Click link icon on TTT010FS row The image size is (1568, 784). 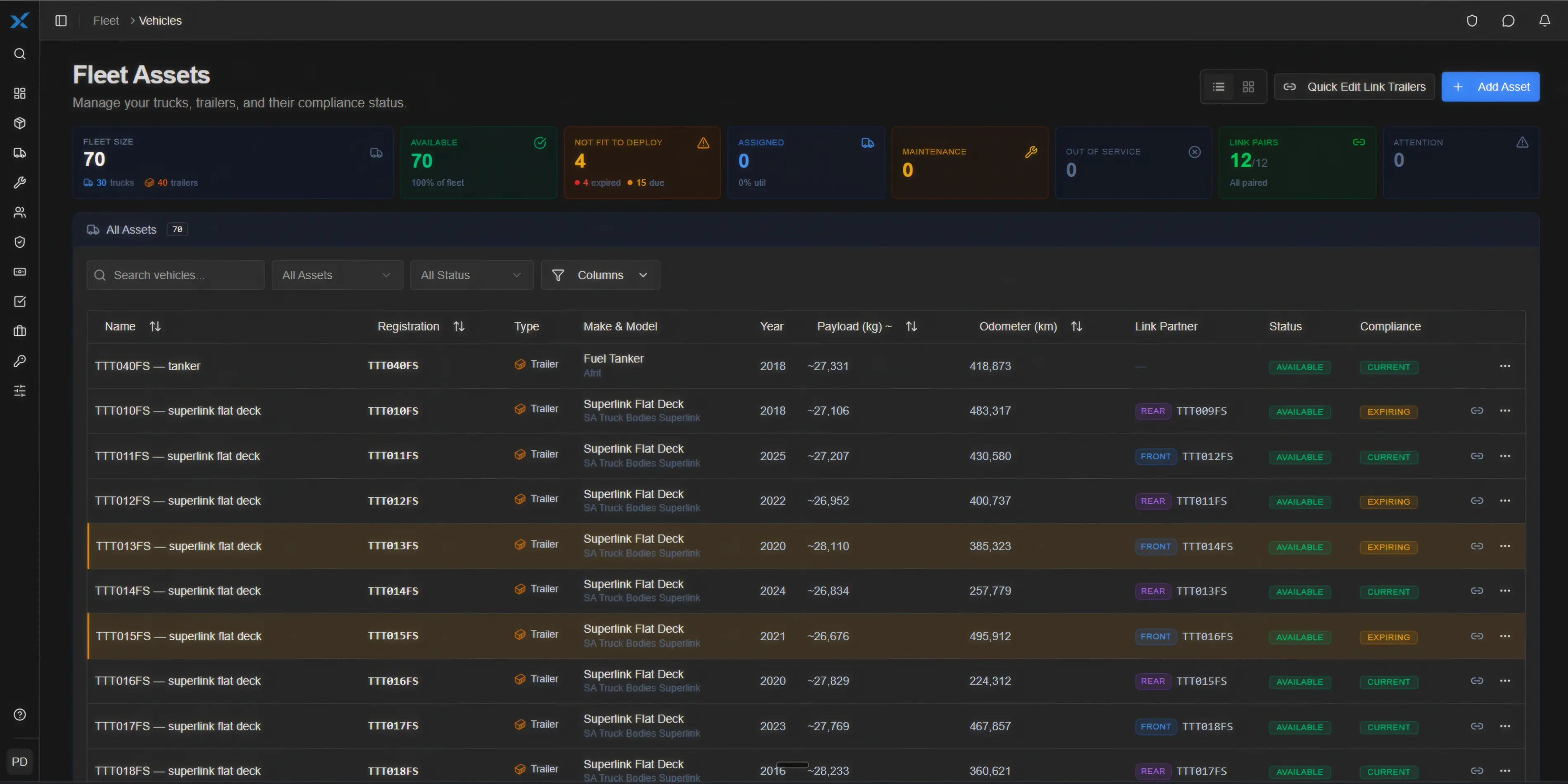(x=1477, y=411)
